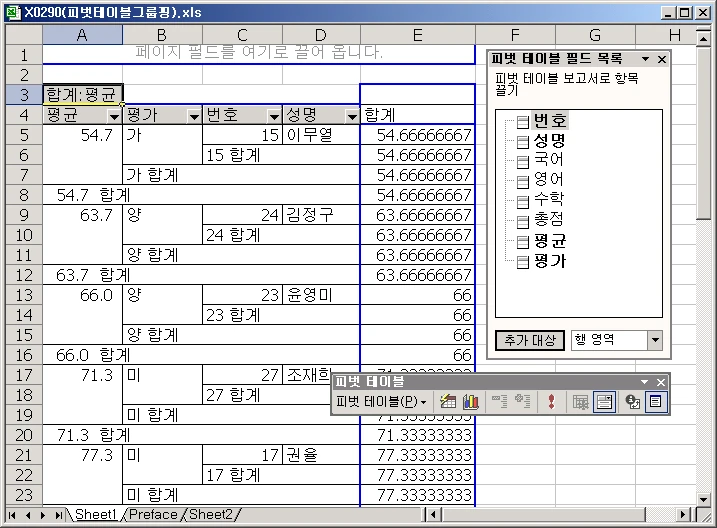Select column G header

click(x=595, y=35)
